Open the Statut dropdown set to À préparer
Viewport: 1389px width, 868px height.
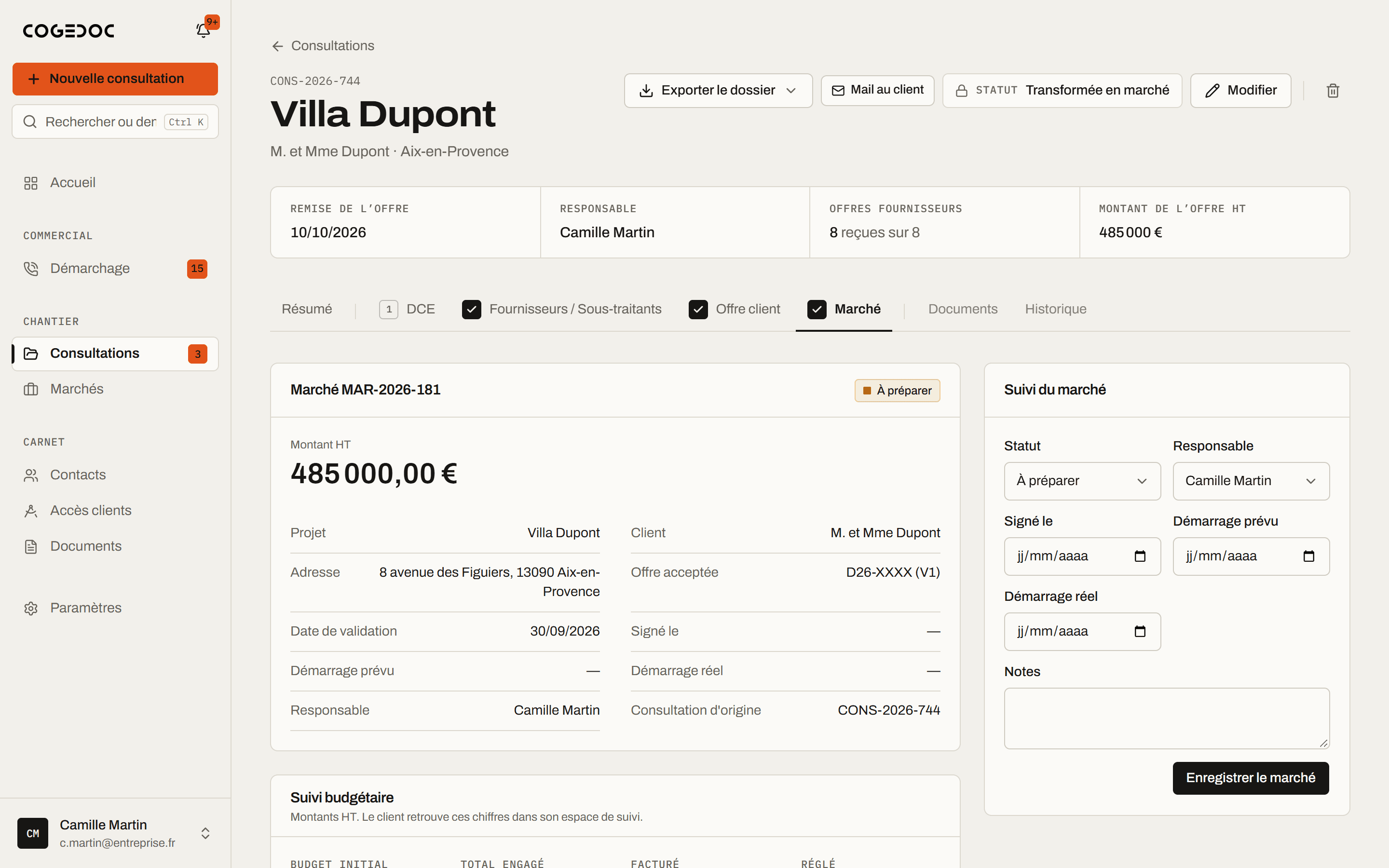[1082, 481]
